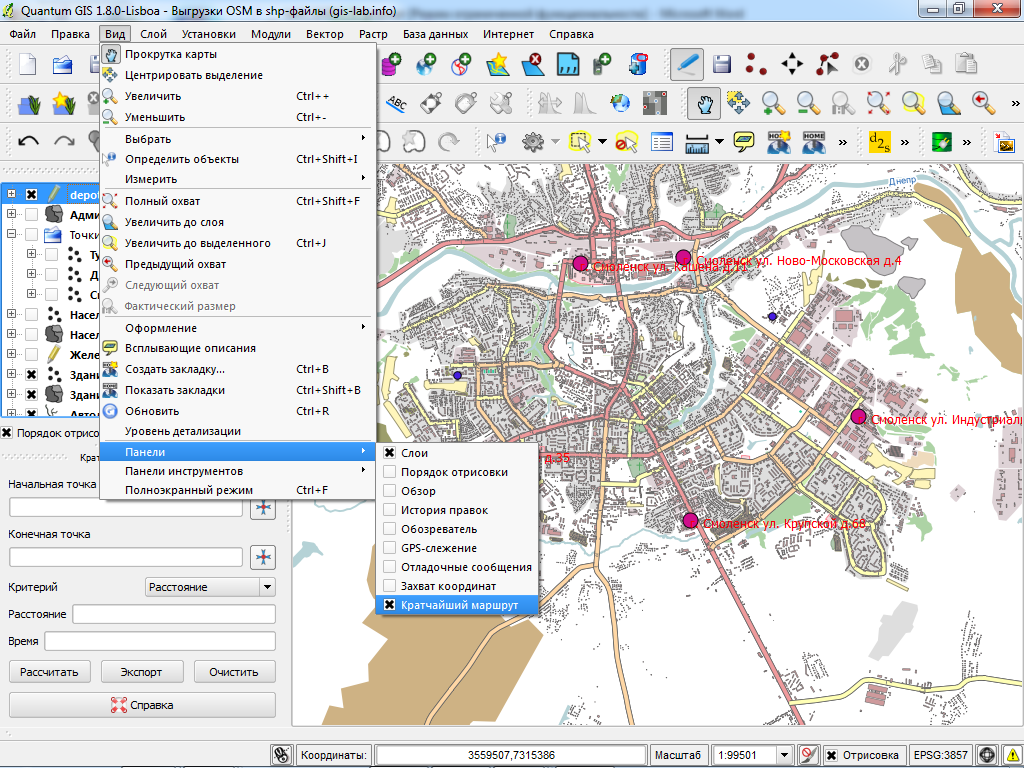
Task: Select the Measure ruler tool icon
Action: (x=697, y=142)
